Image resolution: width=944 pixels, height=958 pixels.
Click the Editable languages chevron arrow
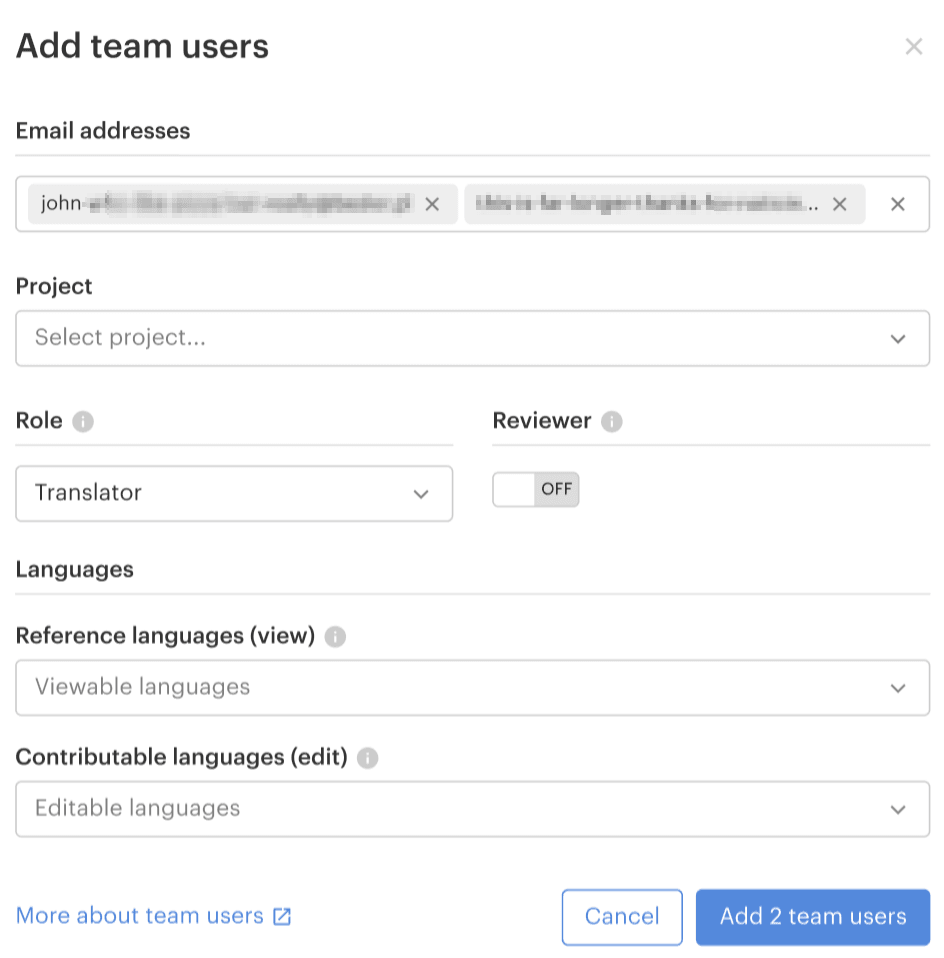tap(898, 810)
